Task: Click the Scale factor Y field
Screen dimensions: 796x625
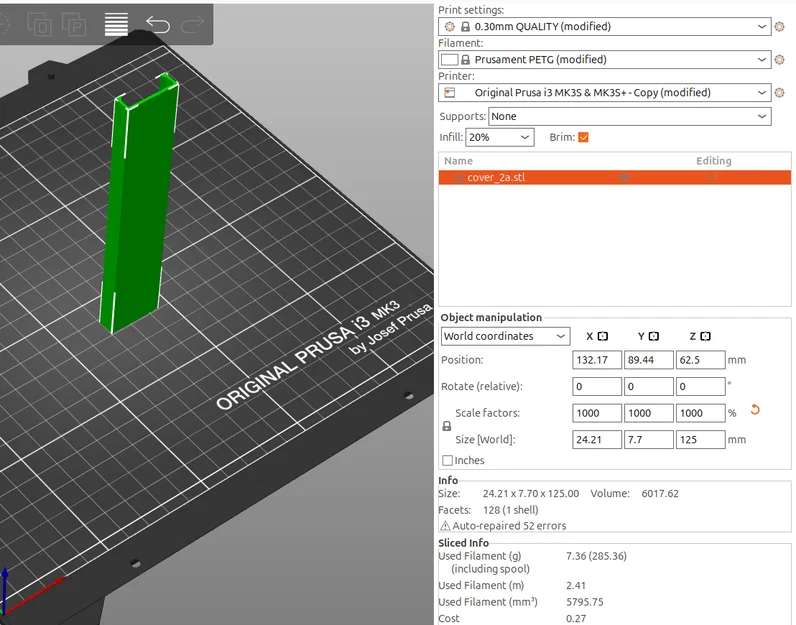Action: (x=648, y=413)
